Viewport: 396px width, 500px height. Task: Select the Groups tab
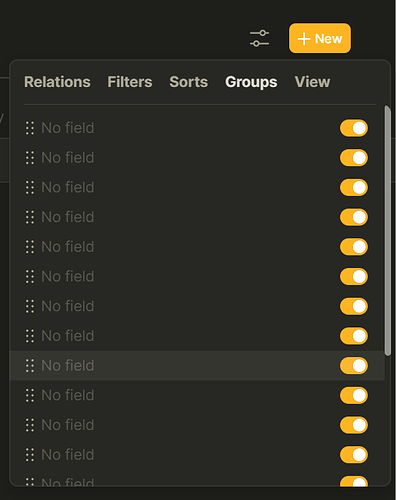coord(251,82)
